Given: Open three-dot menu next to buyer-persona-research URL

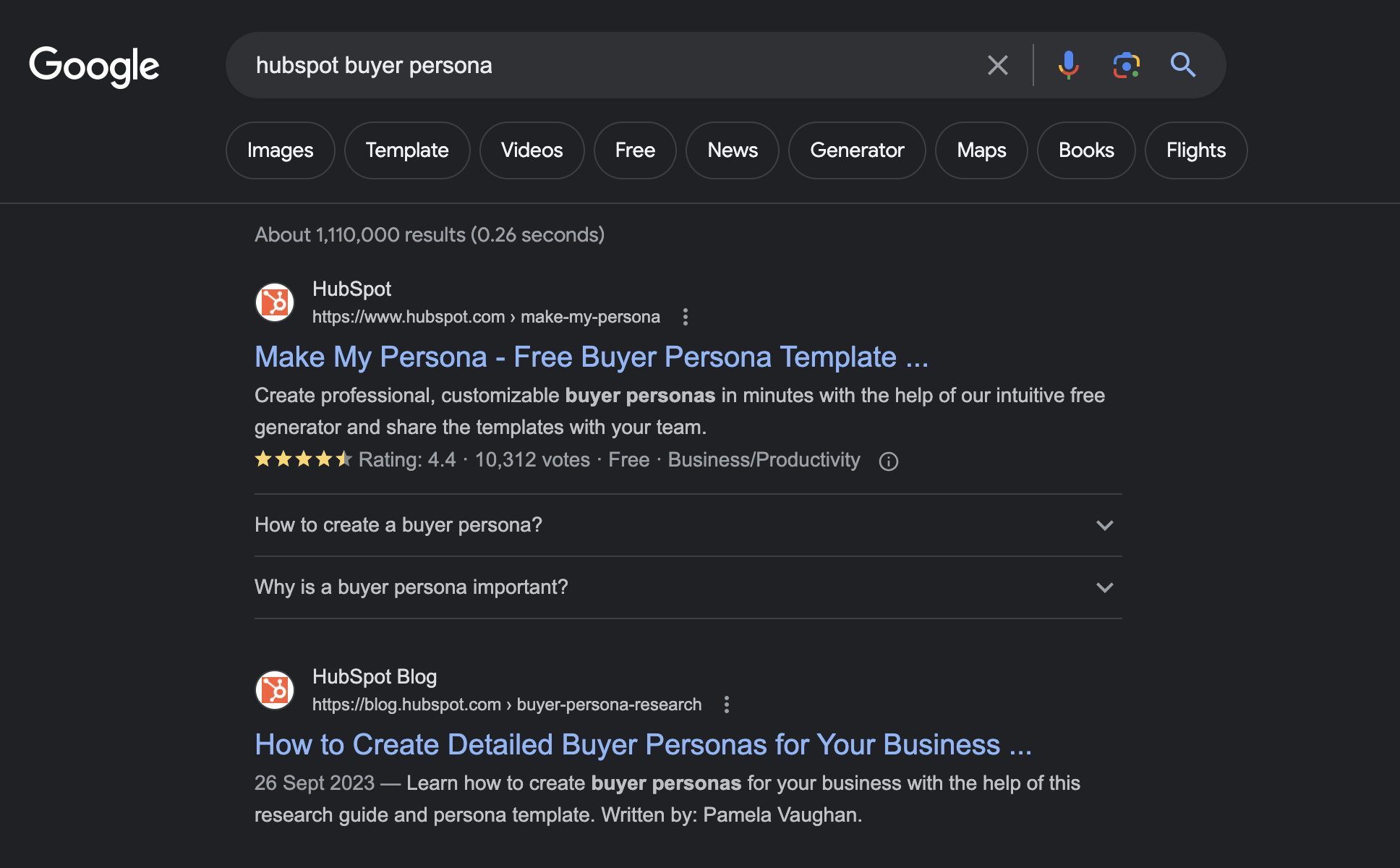Looking at the screenshot, I should (727, 705).
